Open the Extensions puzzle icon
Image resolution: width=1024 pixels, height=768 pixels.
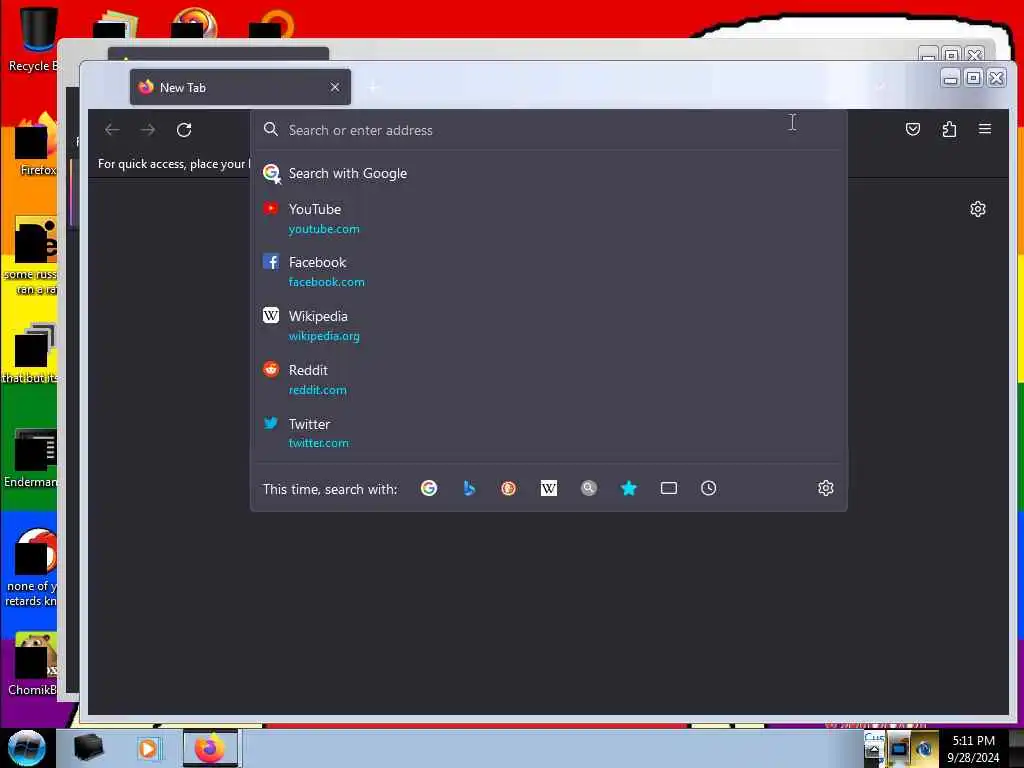coord(949,129)
